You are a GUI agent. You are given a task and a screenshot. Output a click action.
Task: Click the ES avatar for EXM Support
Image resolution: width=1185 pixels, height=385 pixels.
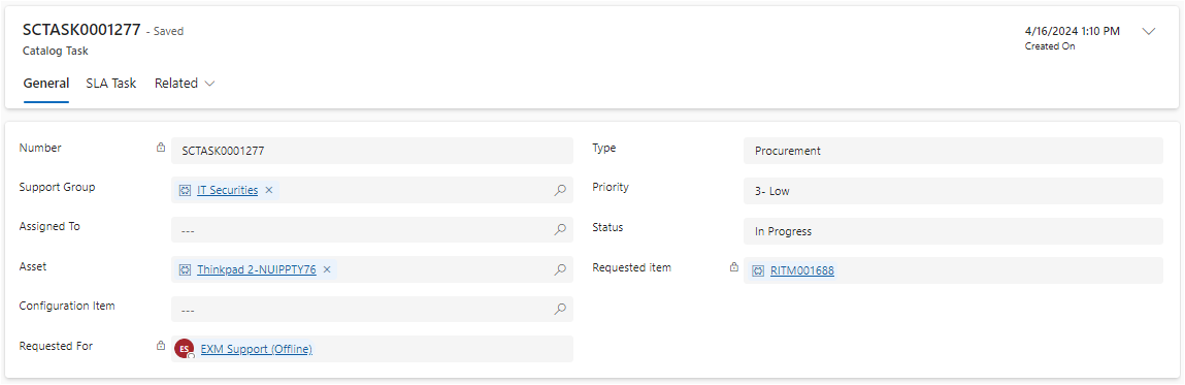coord(184,348)
